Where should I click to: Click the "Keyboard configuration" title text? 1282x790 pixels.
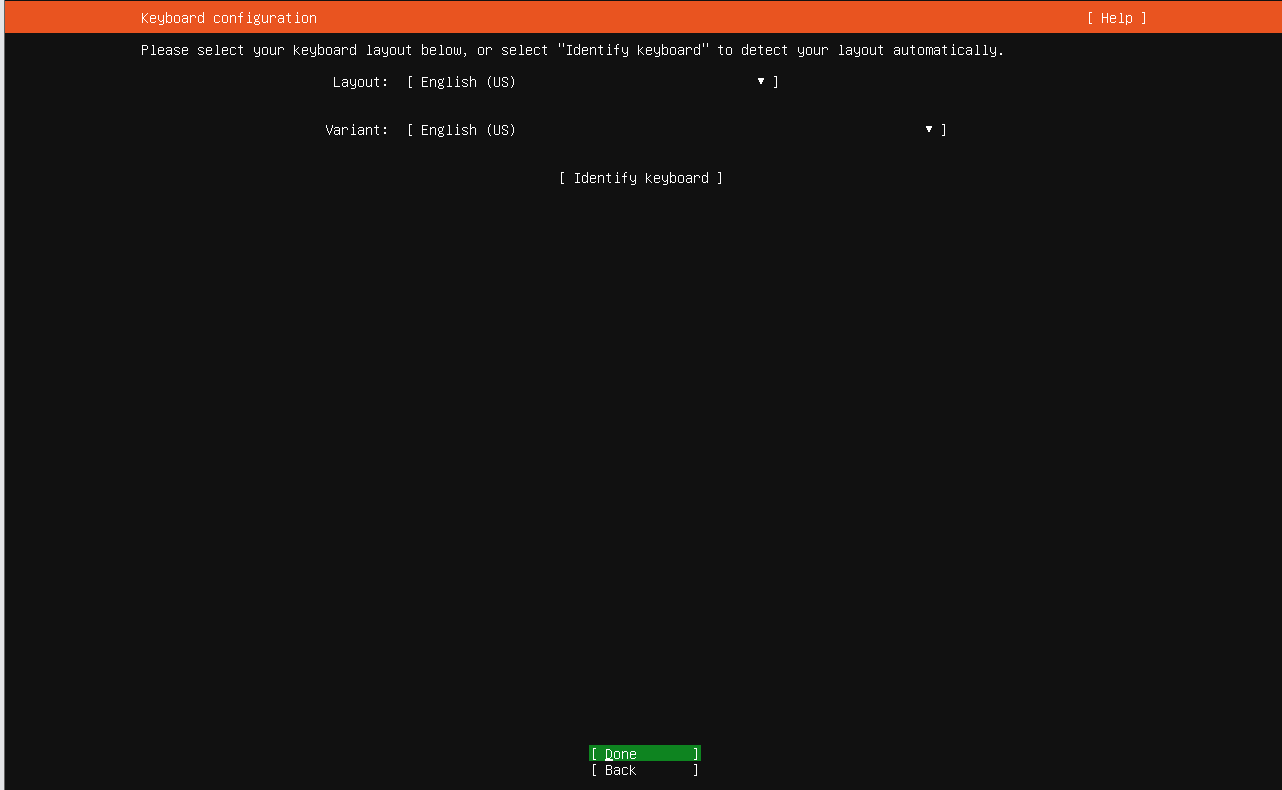(229, 18)
